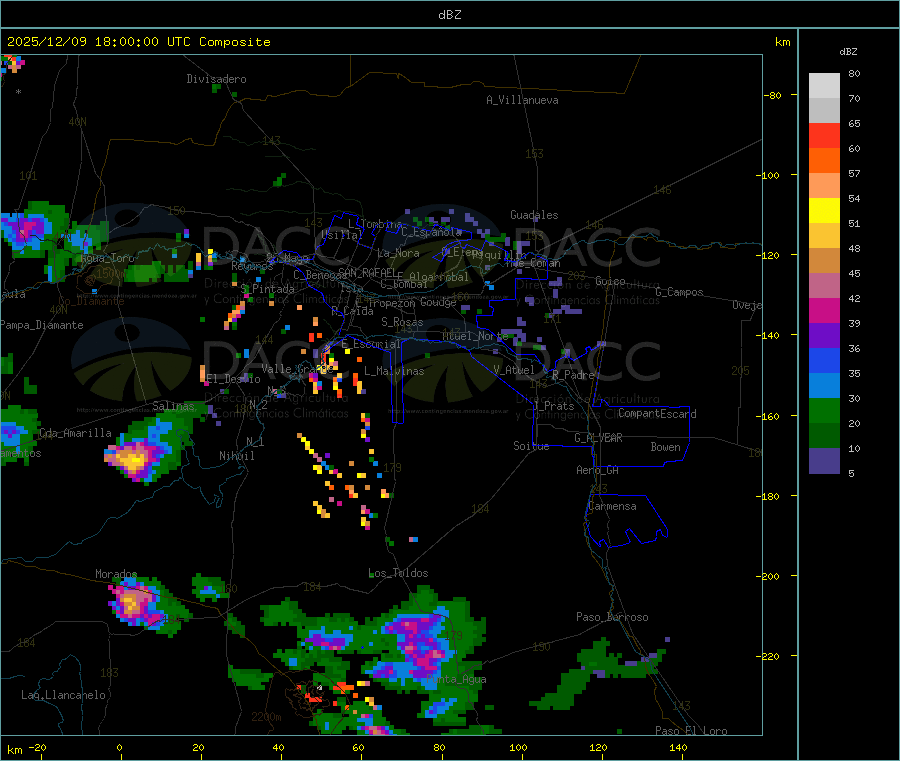This screenshot has height=761, width=900.
Task: Click the slate 10-5 dBZ legend band
Action: (x=824, y=461)
